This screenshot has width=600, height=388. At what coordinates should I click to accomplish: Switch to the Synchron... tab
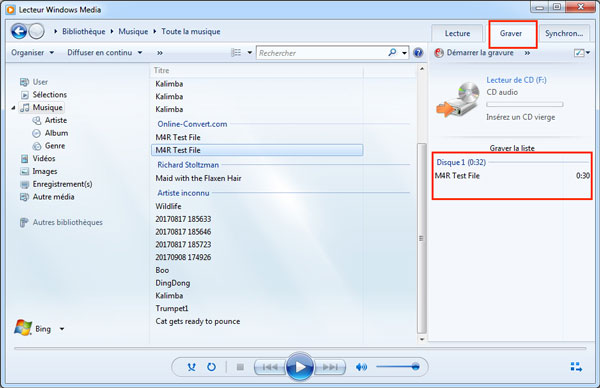(564, 33)
